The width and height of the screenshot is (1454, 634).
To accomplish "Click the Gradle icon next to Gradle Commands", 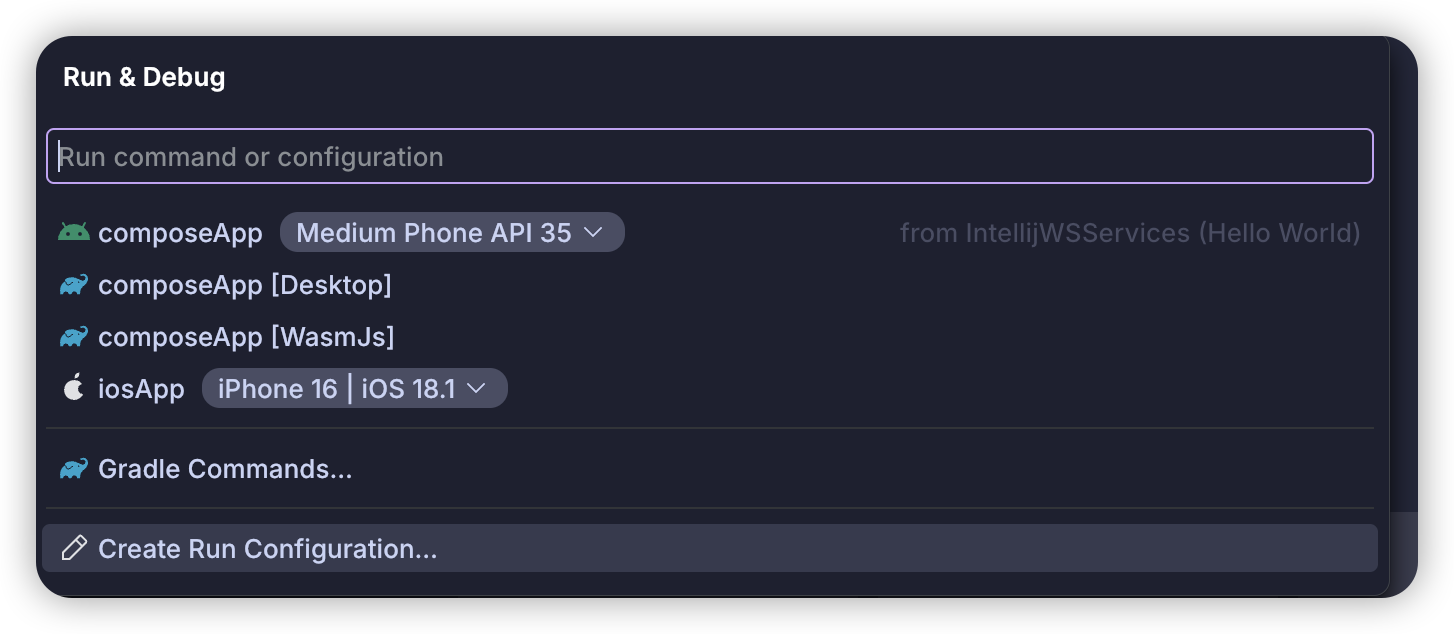I will [74, 468].
